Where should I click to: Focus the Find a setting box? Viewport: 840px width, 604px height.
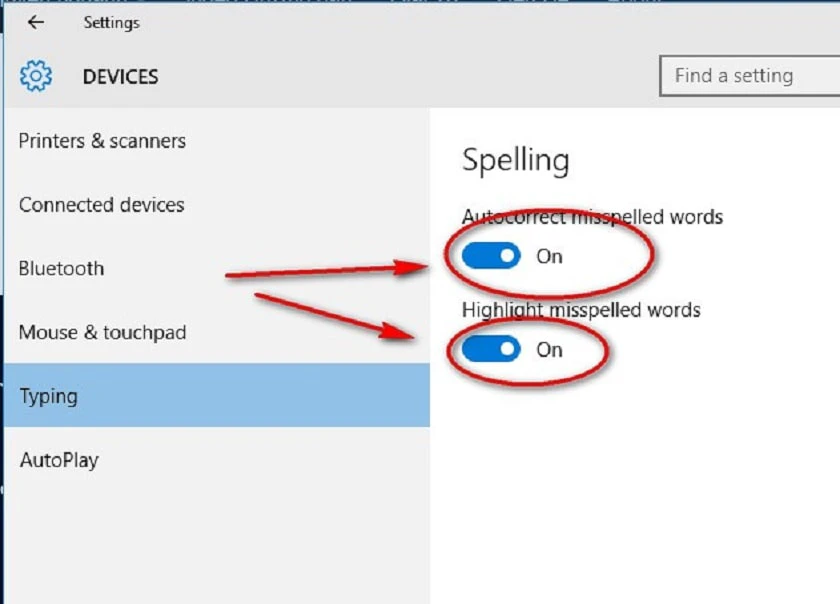click(x=750, y=76)
